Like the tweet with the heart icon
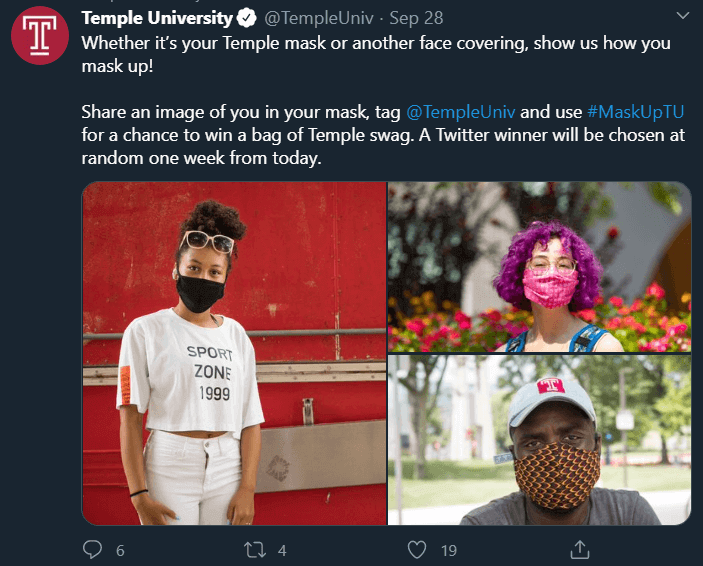This screenshot has height=566, width=703. tap(418, 549)
